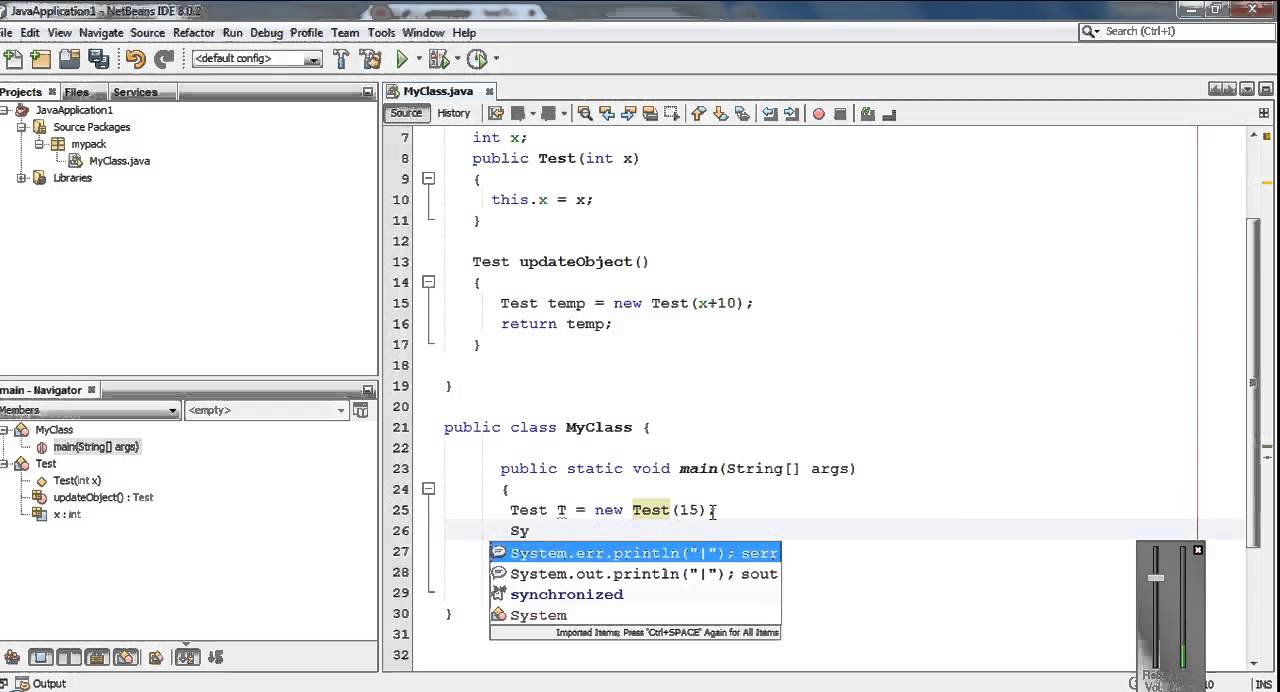Click the Shift Line Right icon
This screenshot has width=1280, height=692.
791,113
